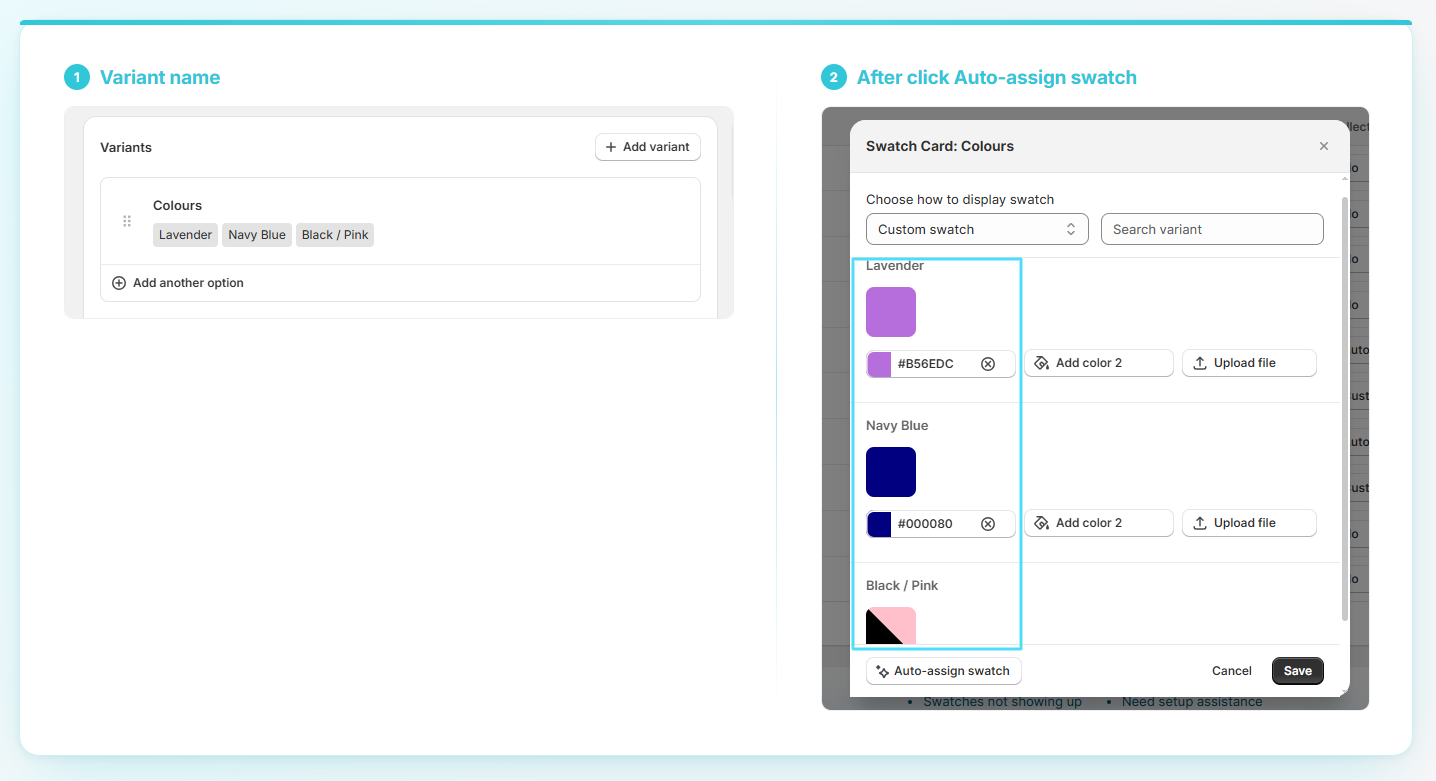1436x781 pixels.
Task: Click the plus icon for Add another option
Action: tap(119, 283)
